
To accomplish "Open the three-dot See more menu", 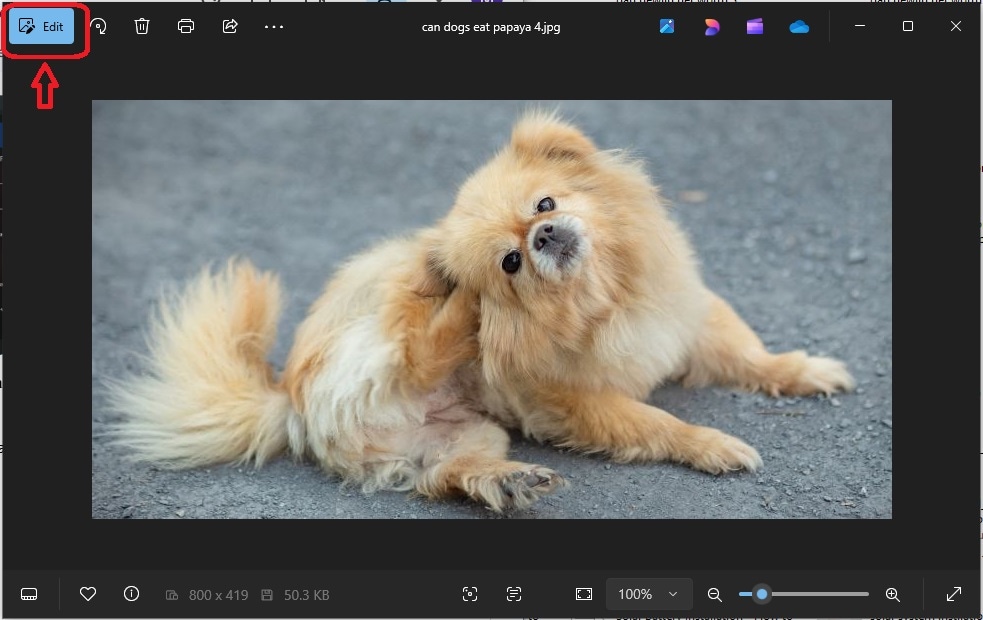I will click(274, 27).
